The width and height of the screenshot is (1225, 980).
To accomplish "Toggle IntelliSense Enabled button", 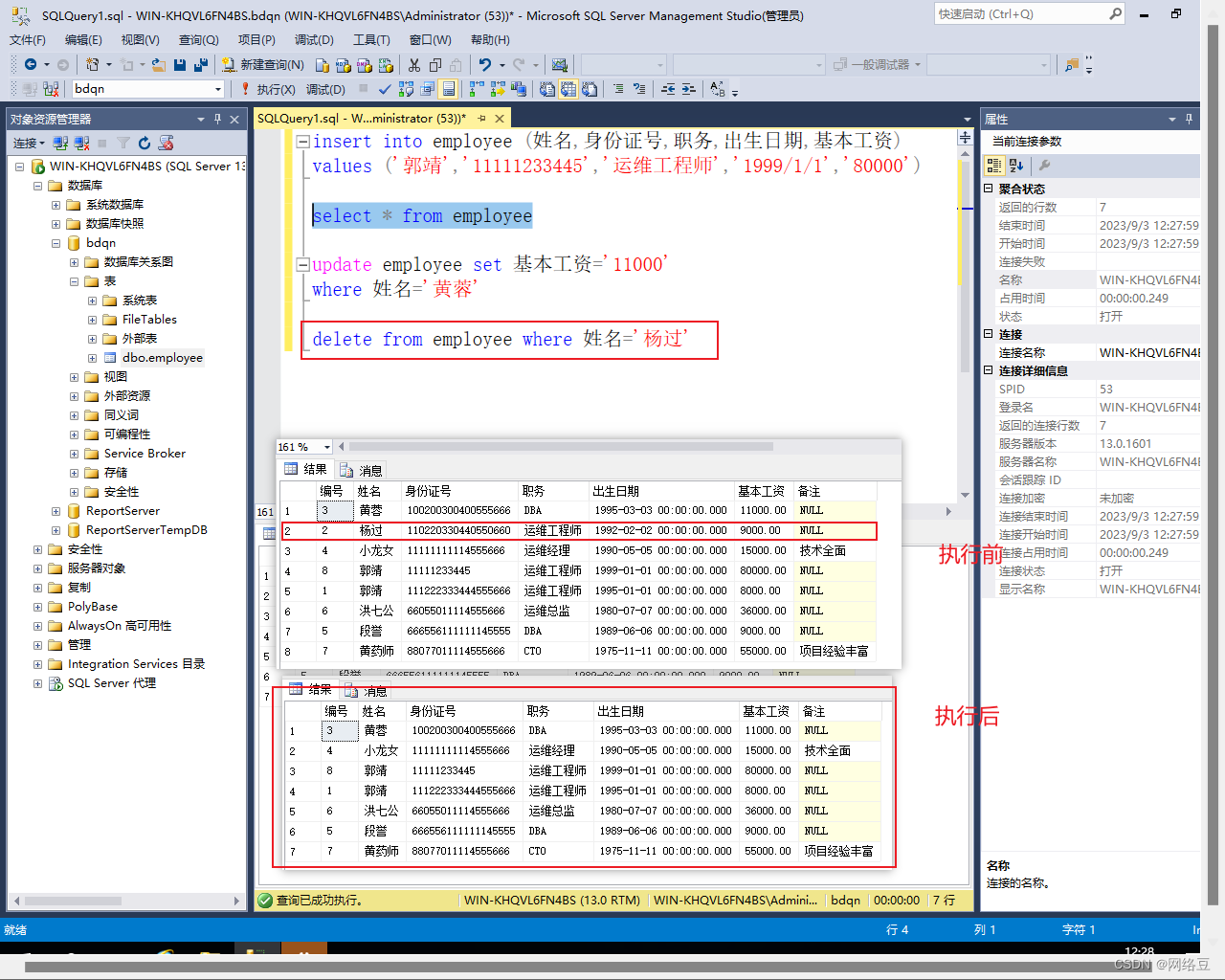I will coord(448,89).
